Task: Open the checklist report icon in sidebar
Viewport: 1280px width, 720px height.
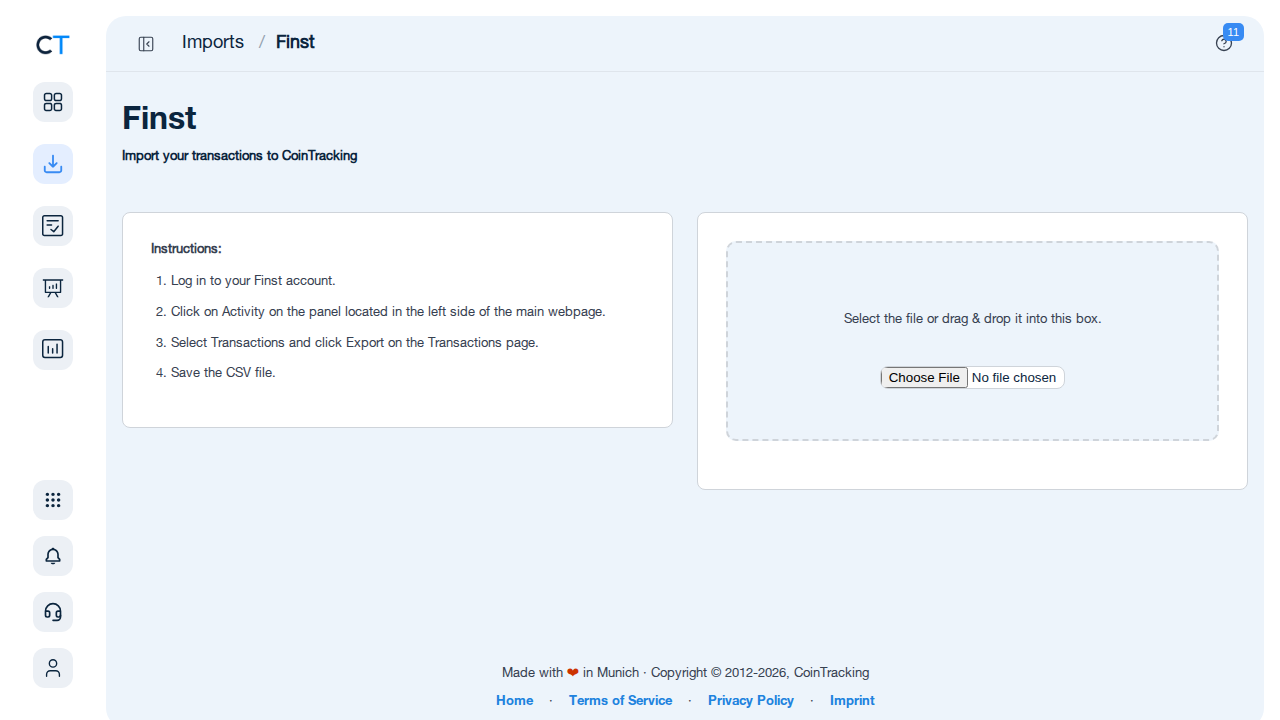Action: pos(53,226)
